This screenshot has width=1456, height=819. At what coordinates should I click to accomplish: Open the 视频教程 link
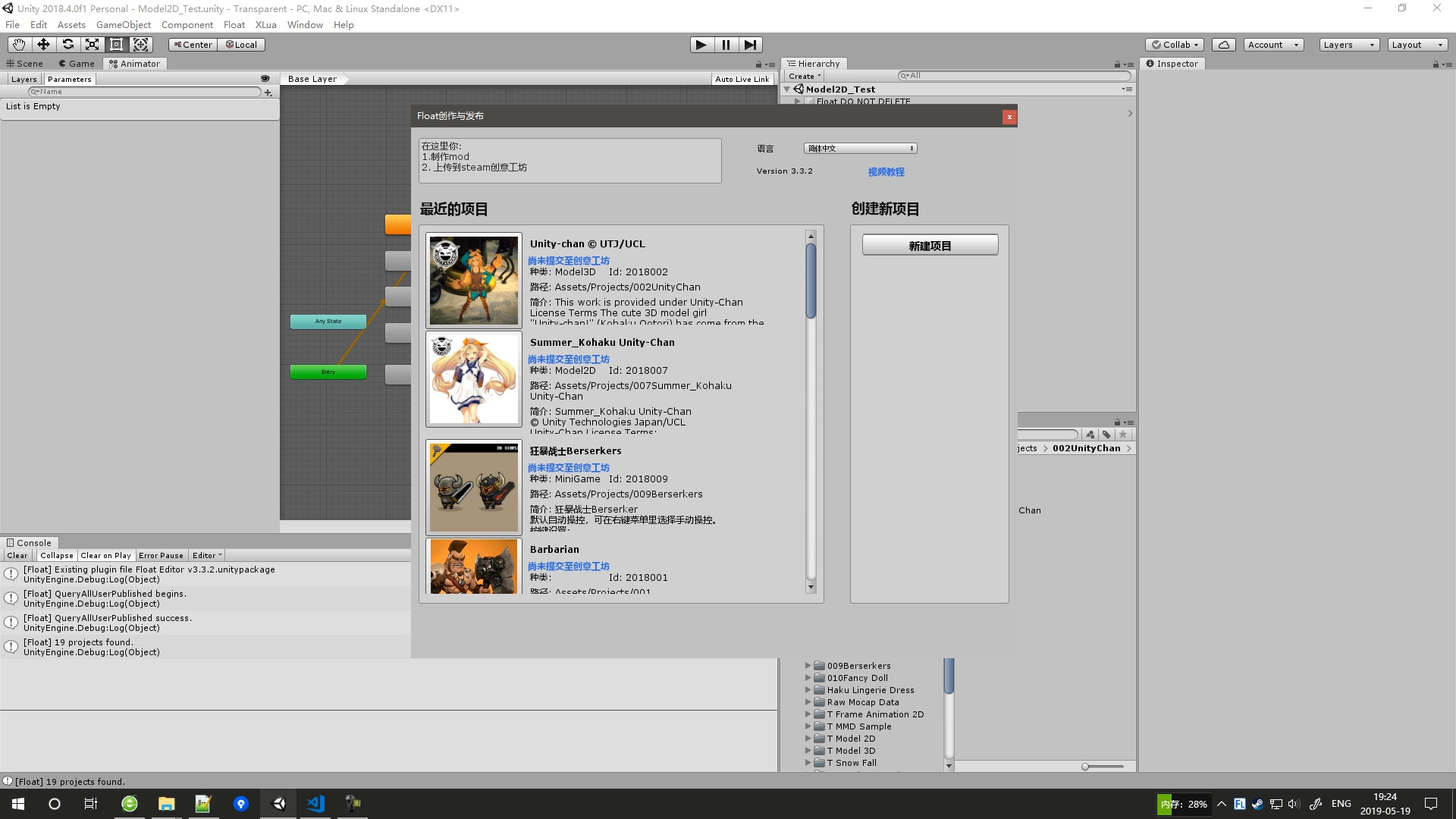pyautogui.click(x=886, y=172)
